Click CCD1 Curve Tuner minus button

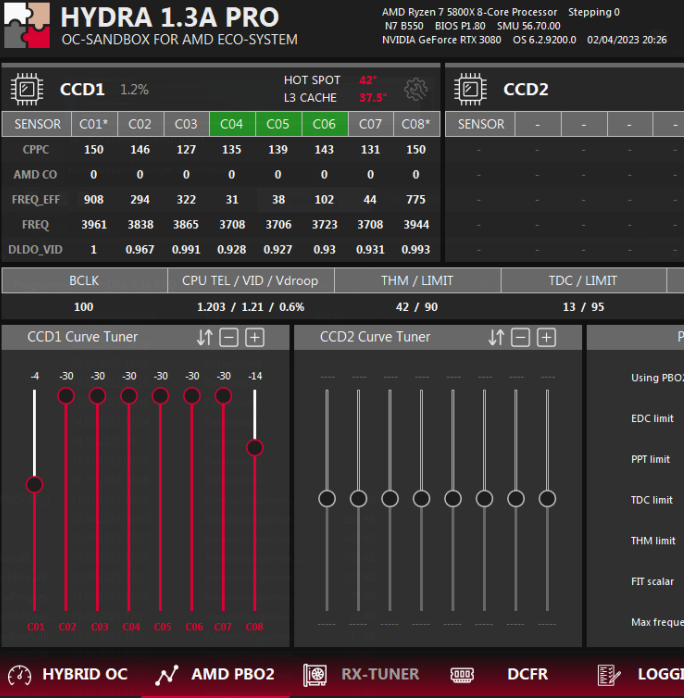[x=229, y=337]
